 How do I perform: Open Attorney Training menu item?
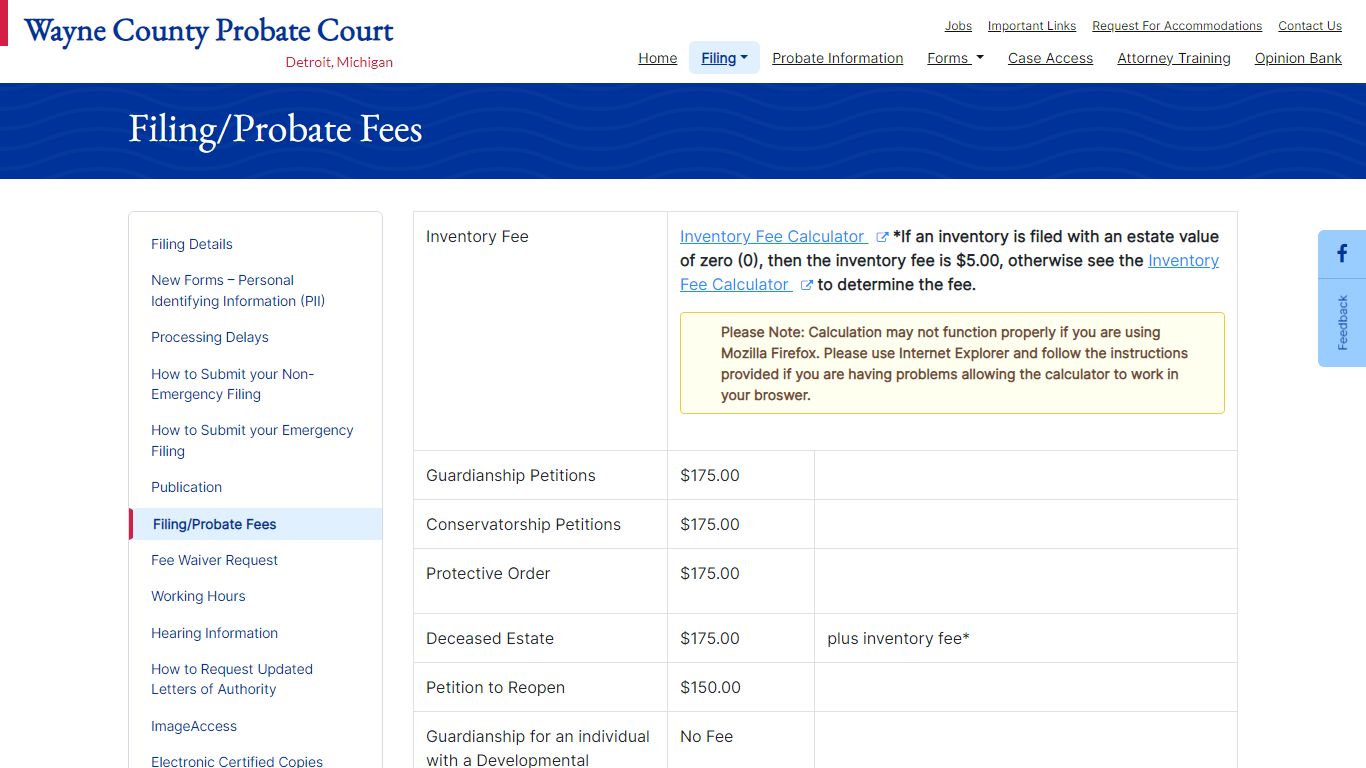1174,58
